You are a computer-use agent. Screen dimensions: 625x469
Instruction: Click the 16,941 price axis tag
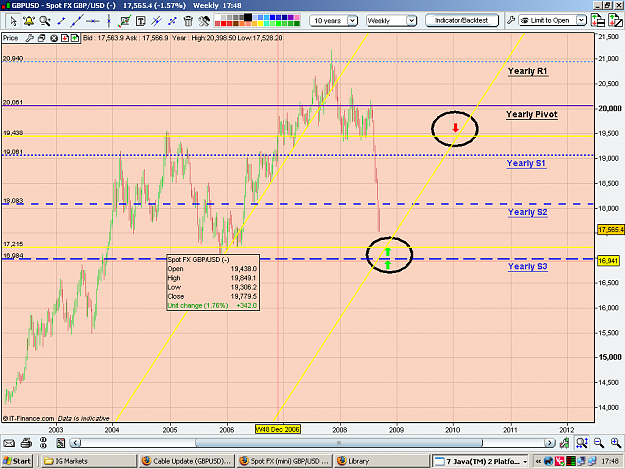[x=609, y=261]
